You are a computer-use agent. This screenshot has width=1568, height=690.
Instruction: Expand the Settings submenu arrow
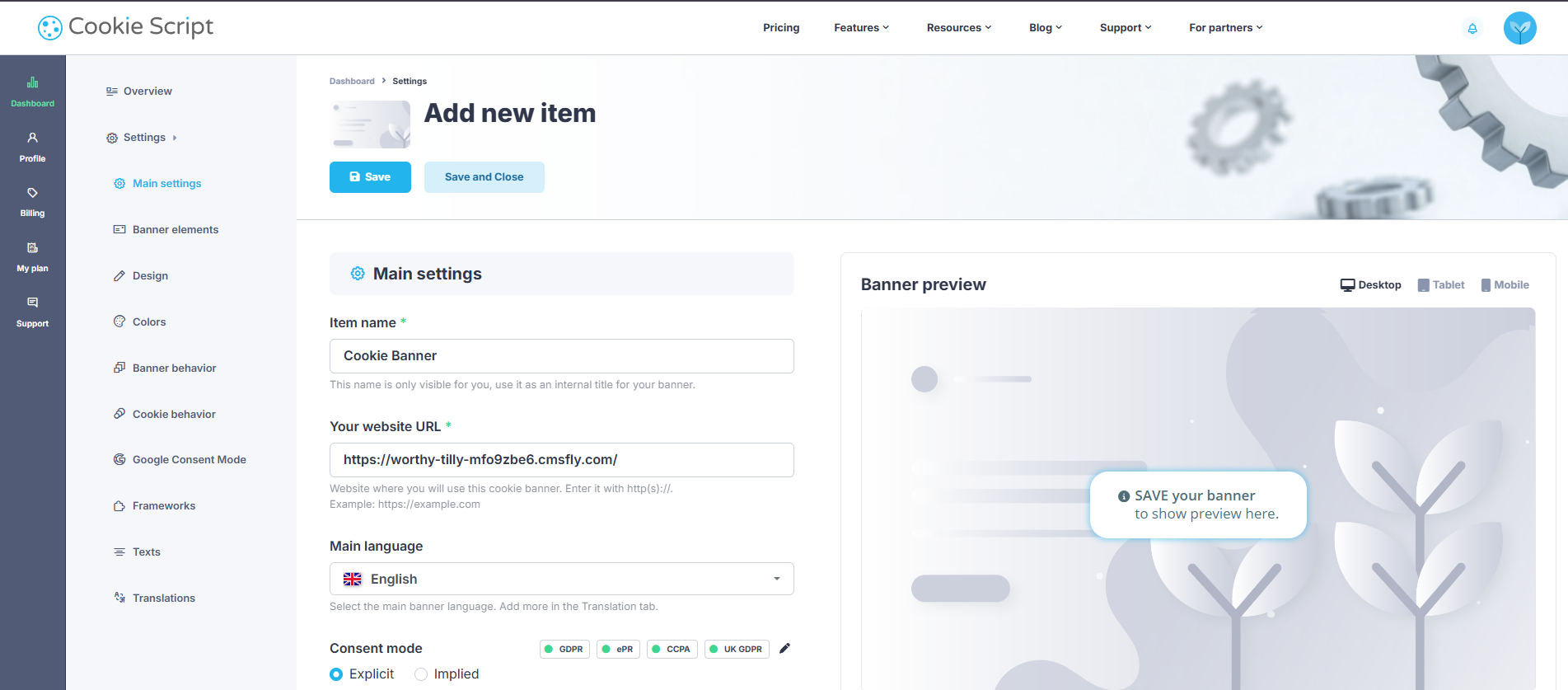tap(175, 138)
